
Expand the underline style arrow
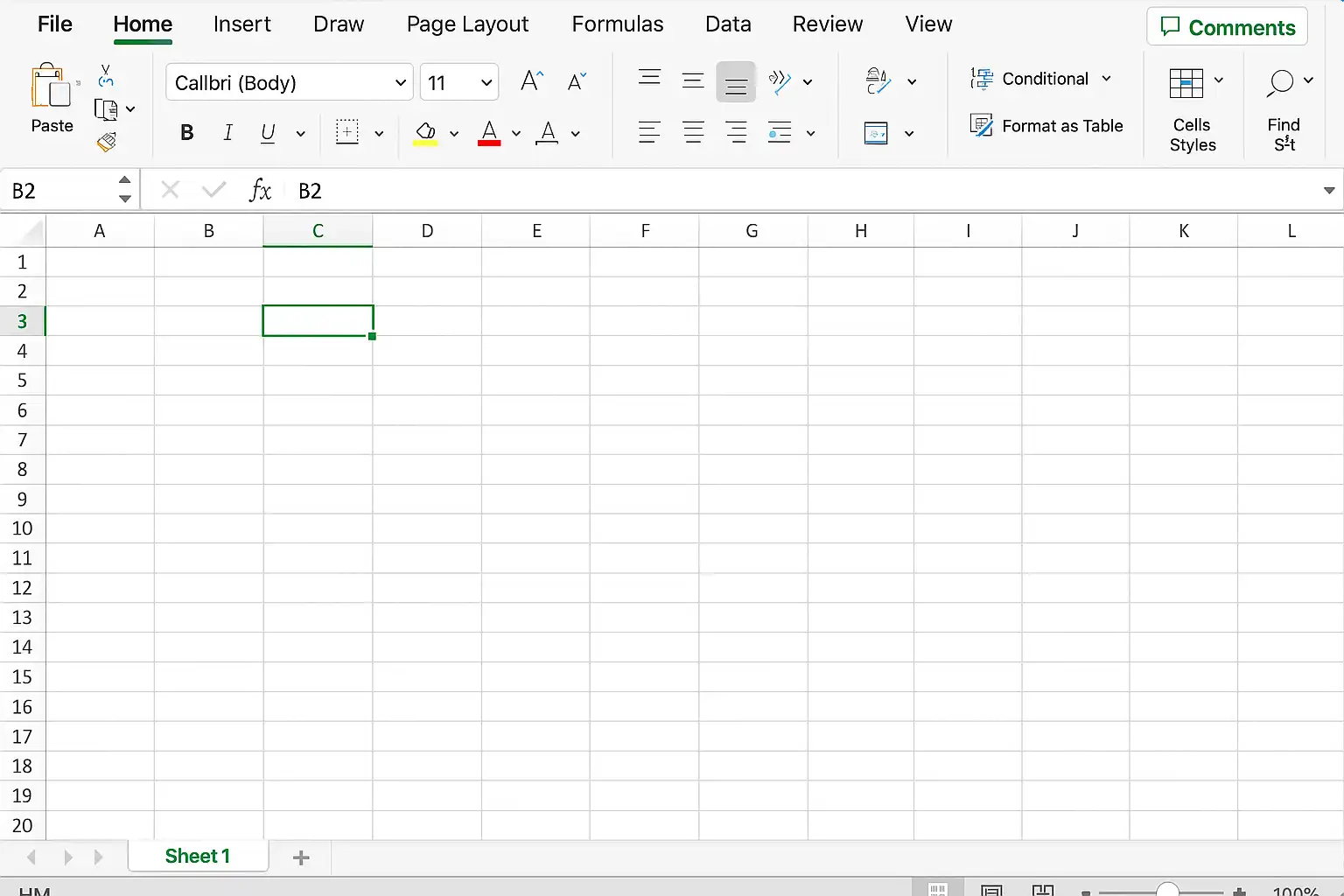(x=300, y=134)
